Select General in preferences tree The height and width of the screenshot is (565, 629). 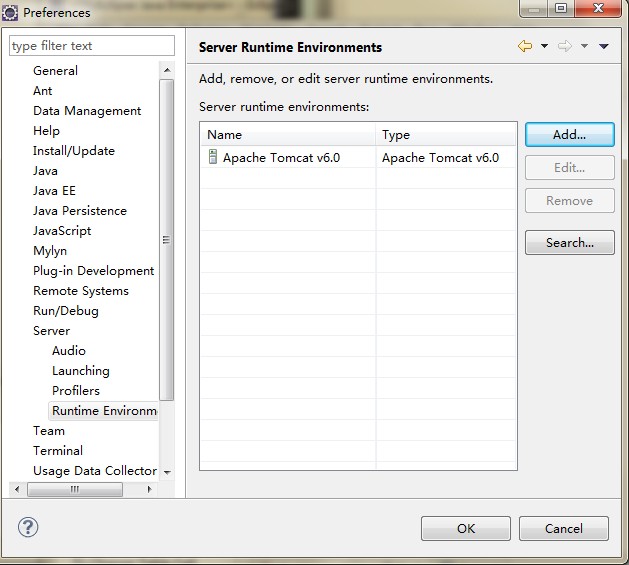click(x=55, y=71)
